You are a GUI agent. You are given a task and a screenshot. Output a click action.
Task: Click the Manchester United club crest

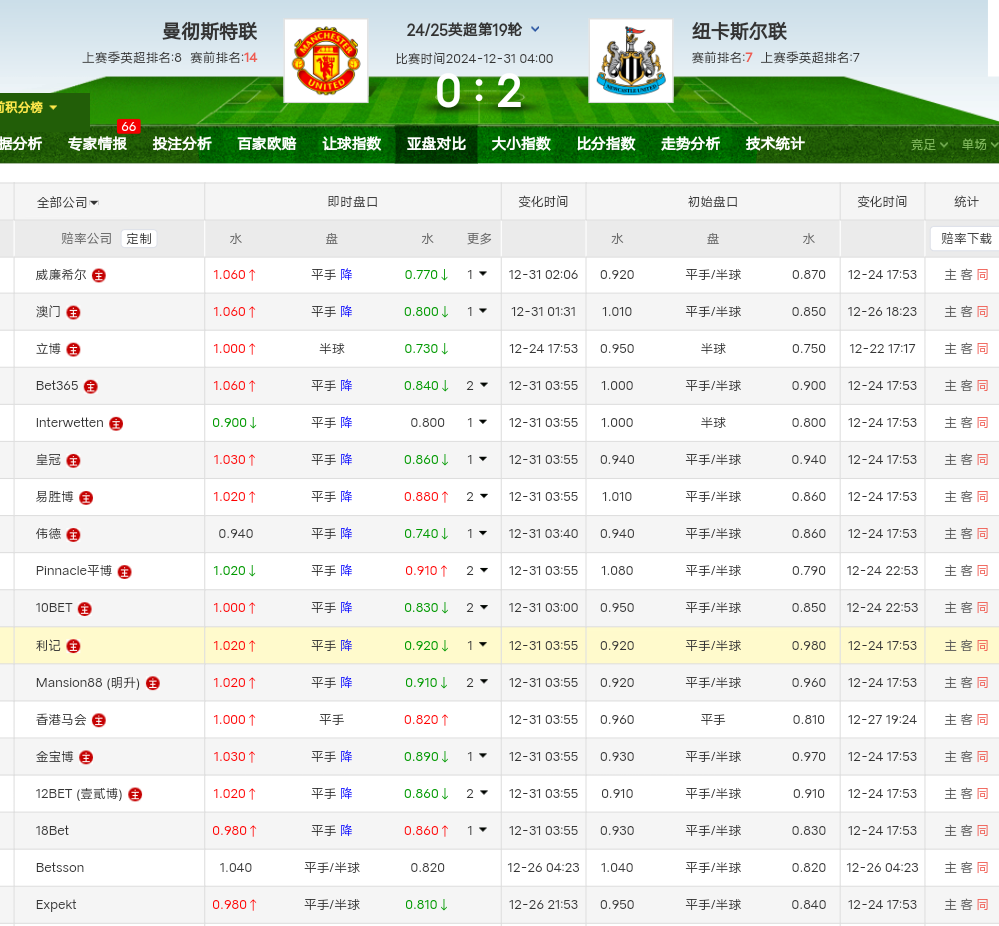326,61
